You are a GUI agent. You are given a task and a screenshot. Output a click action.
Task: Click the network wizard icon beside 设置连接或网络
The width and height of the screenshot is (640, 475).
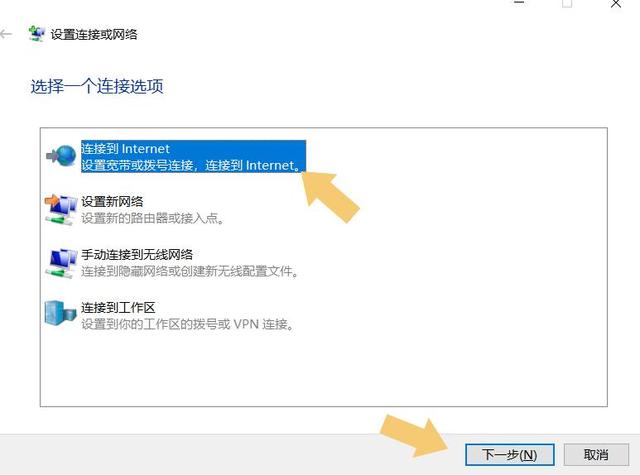36,34
